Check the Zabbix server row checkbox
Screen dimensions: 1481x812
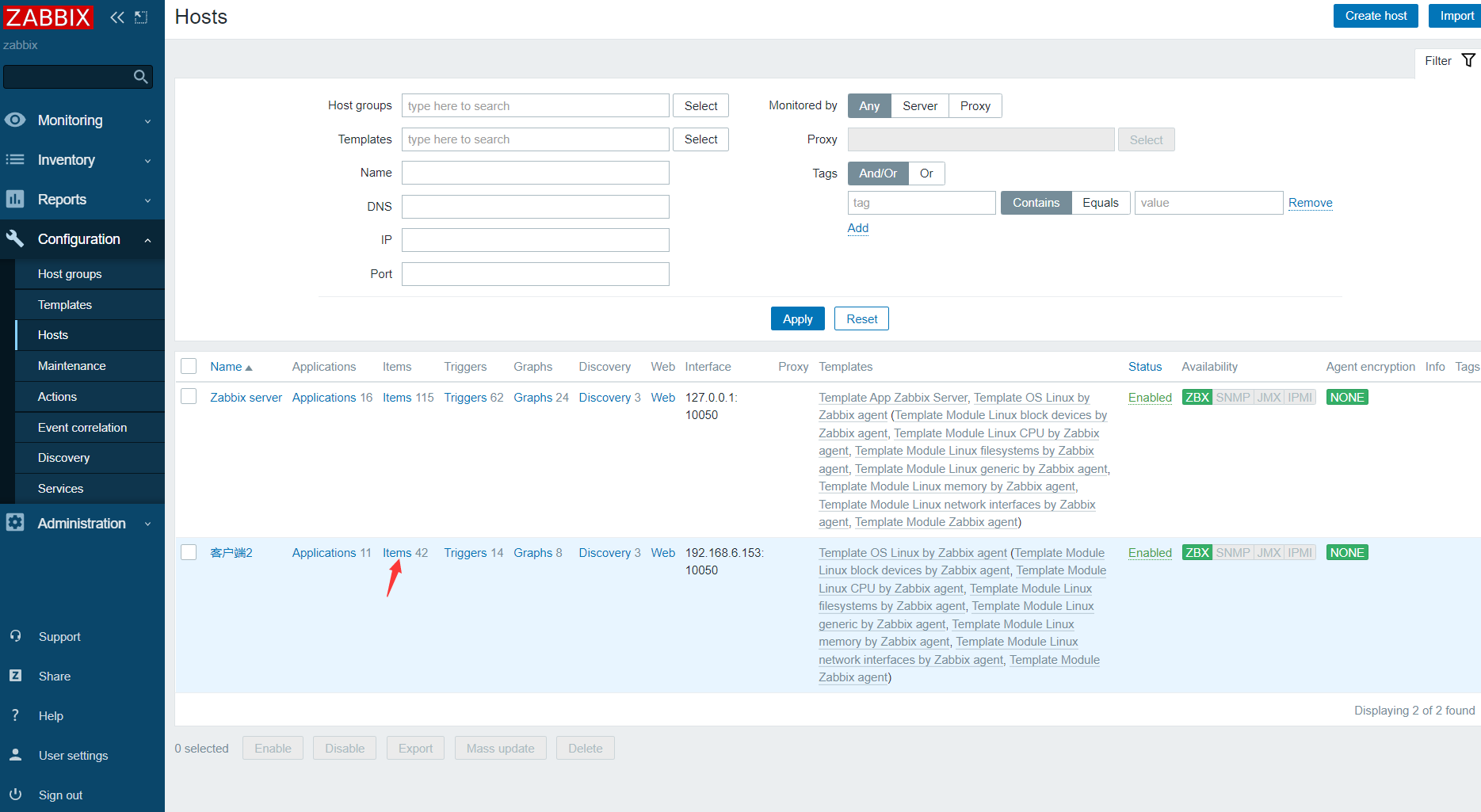click(189, 396)
